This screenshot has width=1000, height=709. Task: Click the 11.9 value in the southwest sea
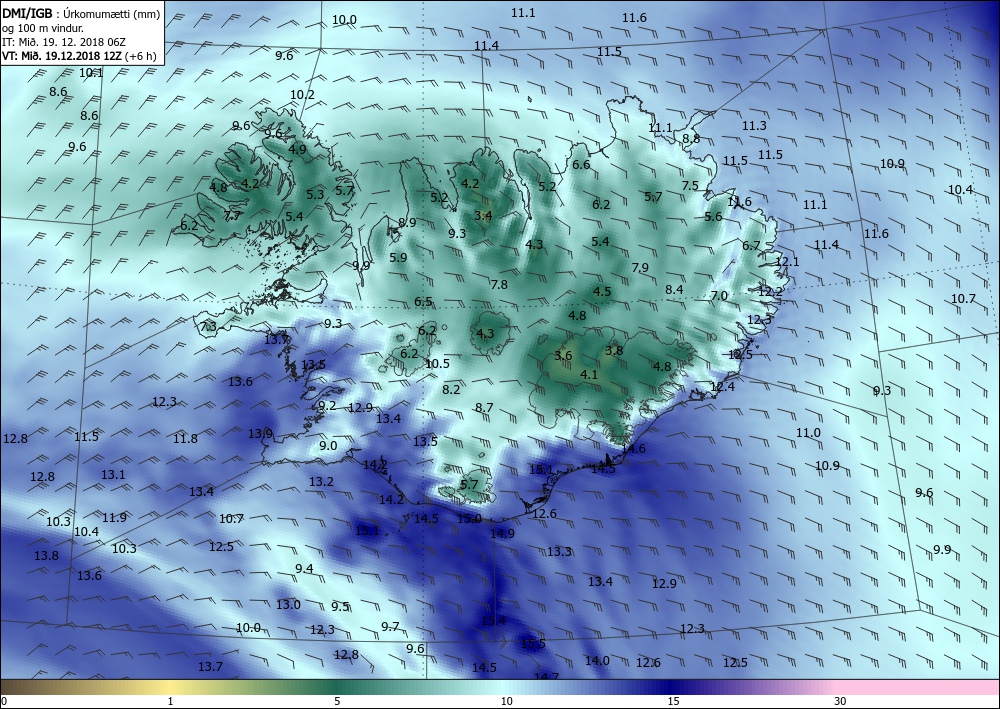tap(114, 518)
